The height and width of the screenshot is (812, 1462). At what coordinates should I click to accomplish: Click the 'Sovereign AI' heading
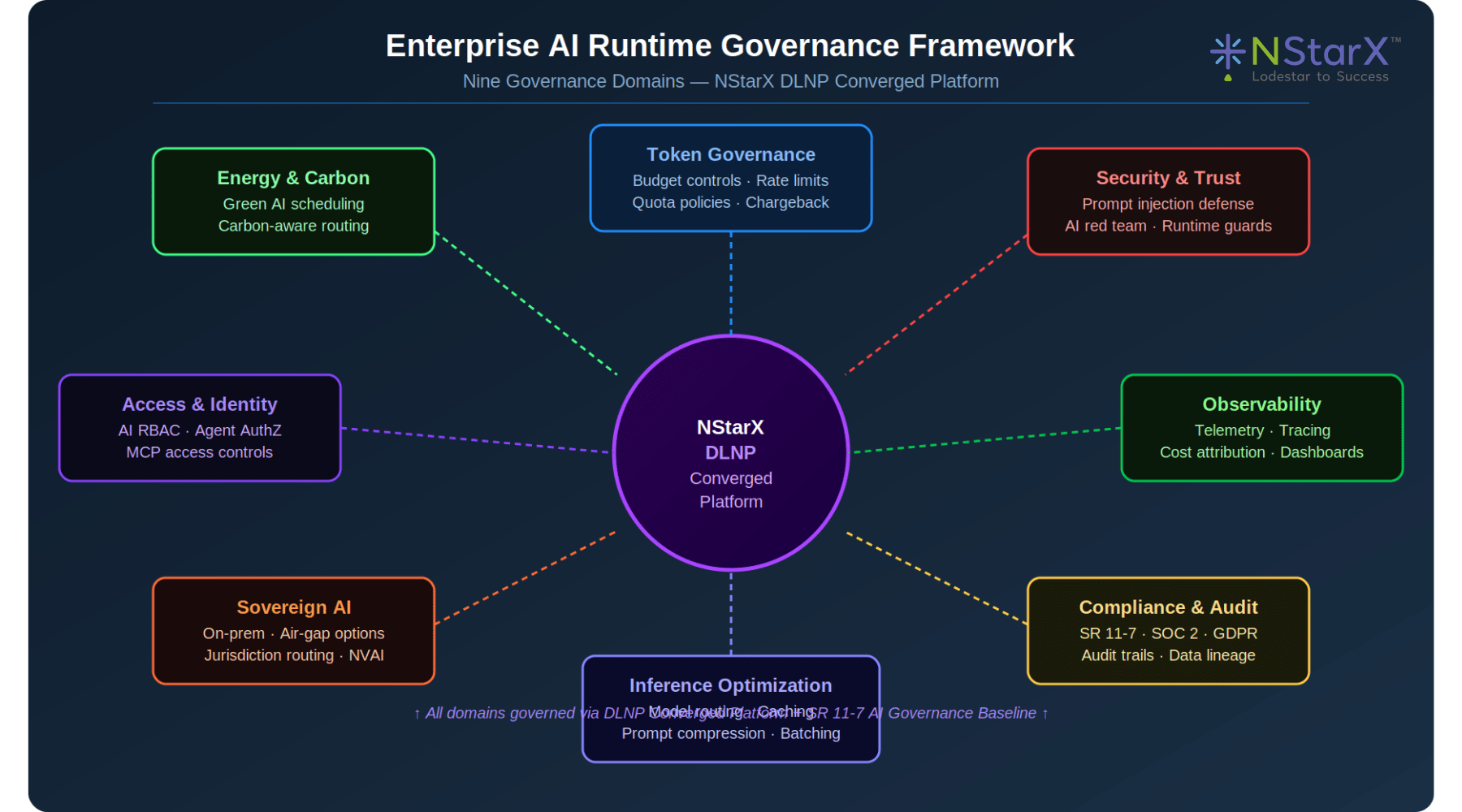[293, 607]
